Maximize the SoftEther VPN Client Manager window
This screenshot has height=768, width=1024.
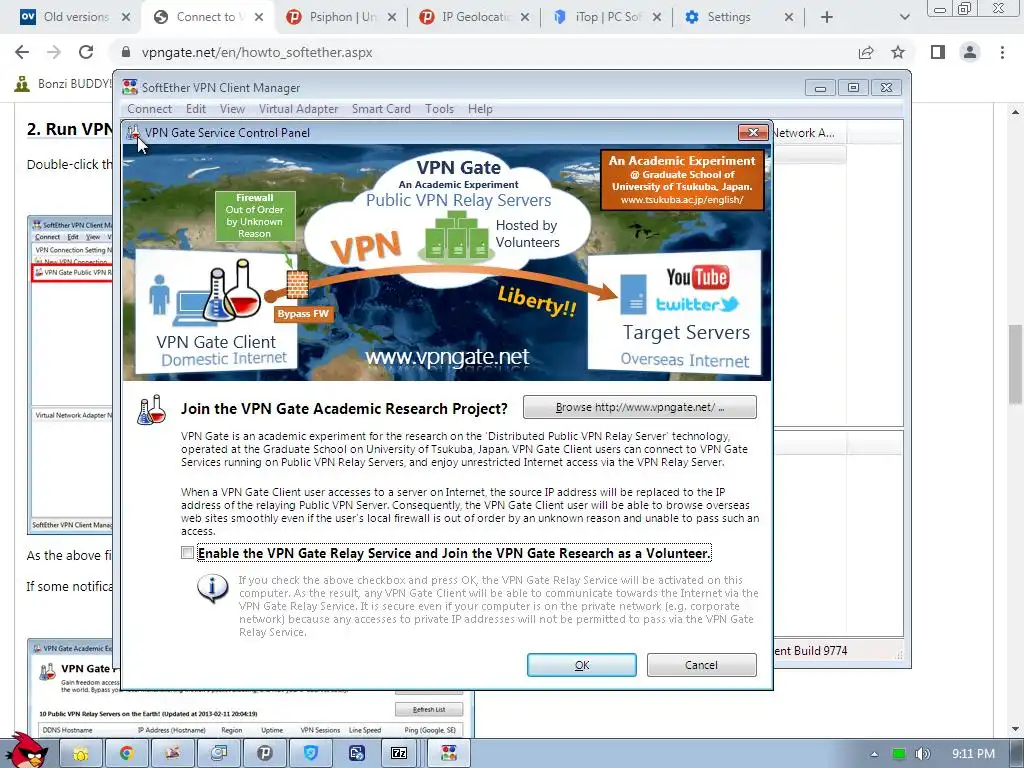pos(853,88)
